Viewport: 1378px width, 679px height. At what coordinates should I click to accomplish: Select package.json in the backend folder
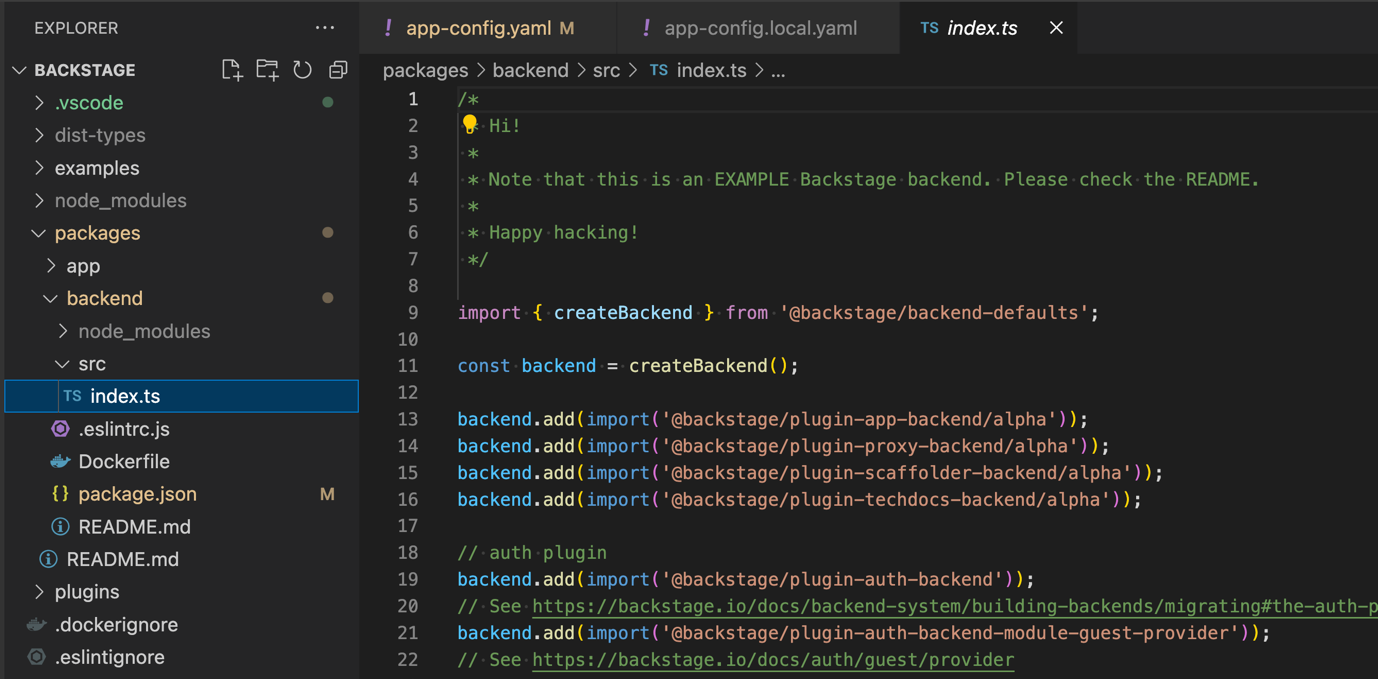137,494
